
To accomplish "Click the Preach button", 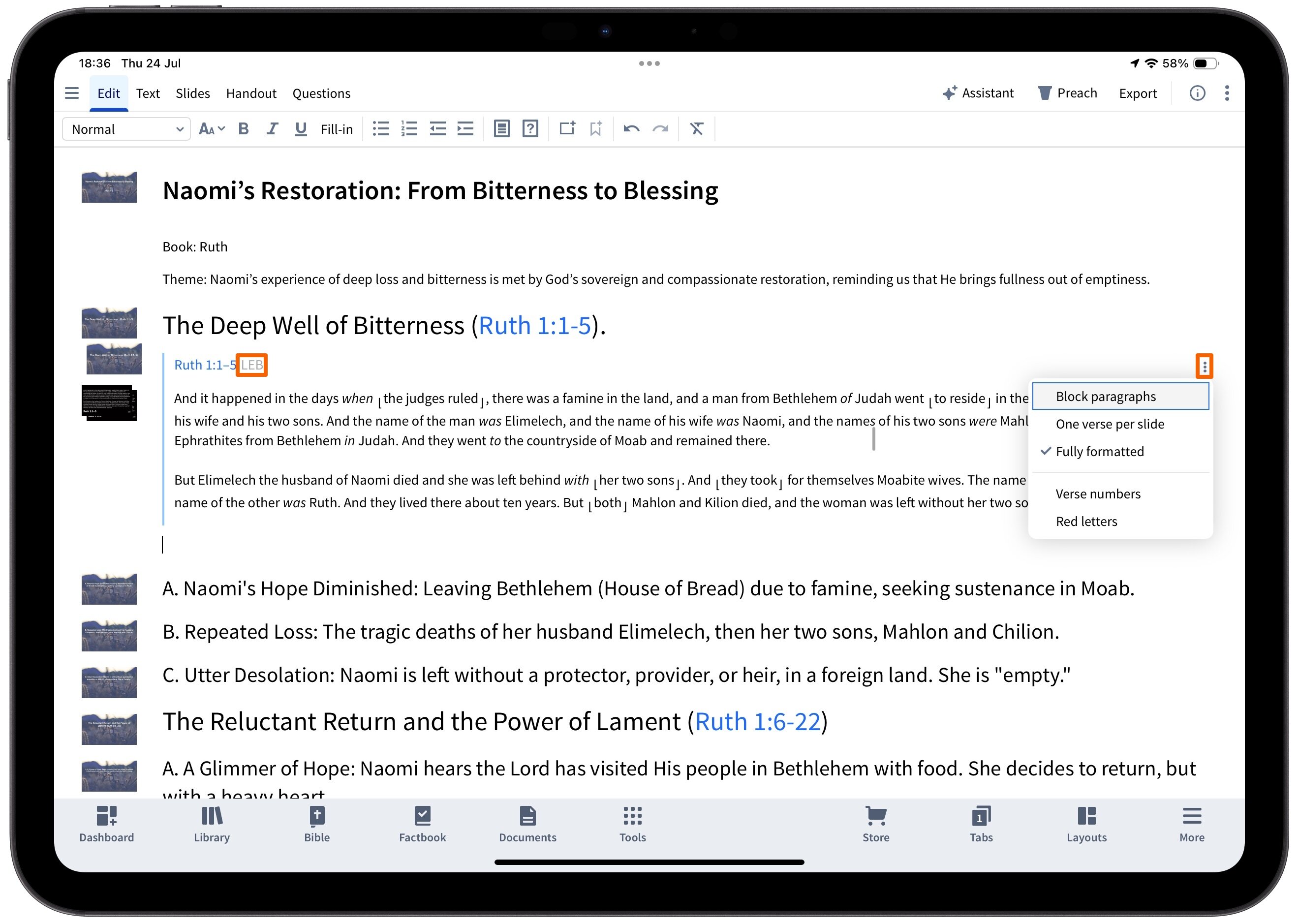I will pos(1067,93).
